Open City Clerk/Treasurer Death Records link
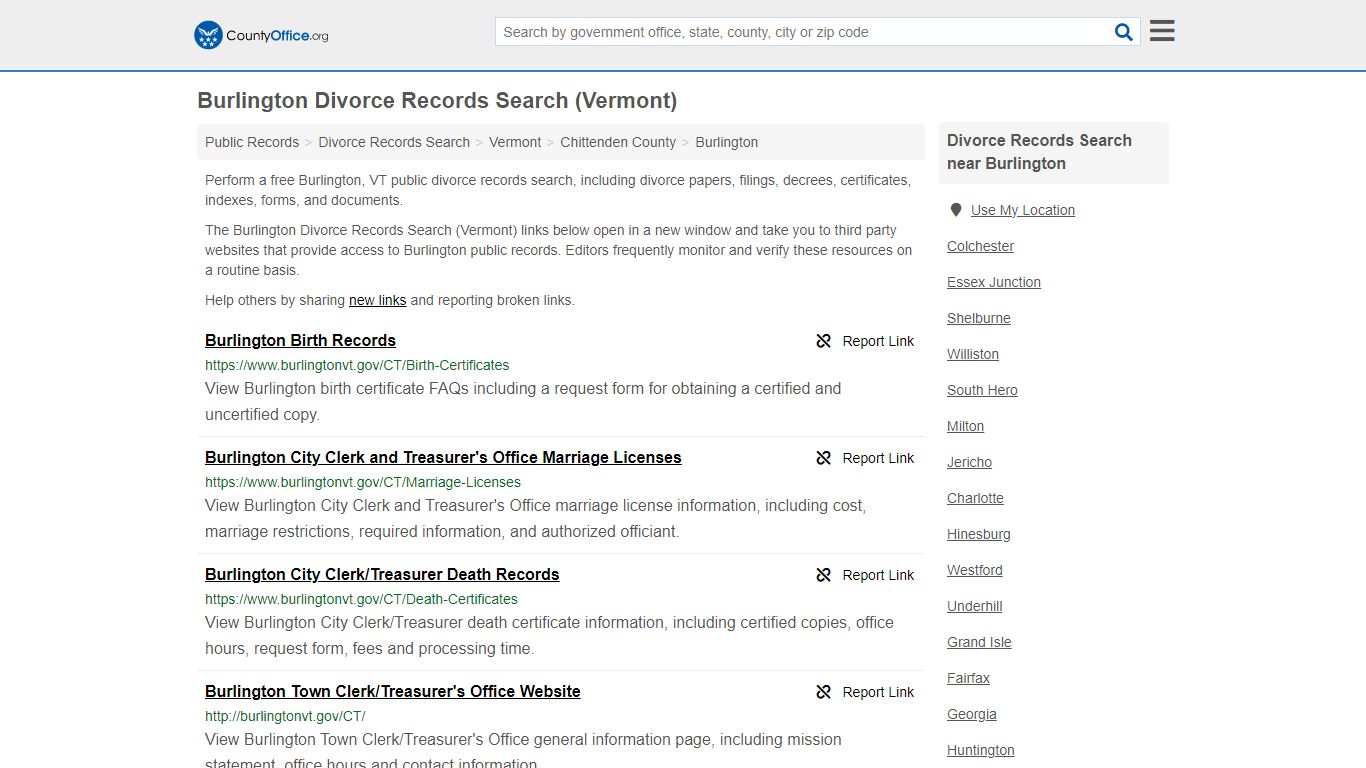 point(382,574)
